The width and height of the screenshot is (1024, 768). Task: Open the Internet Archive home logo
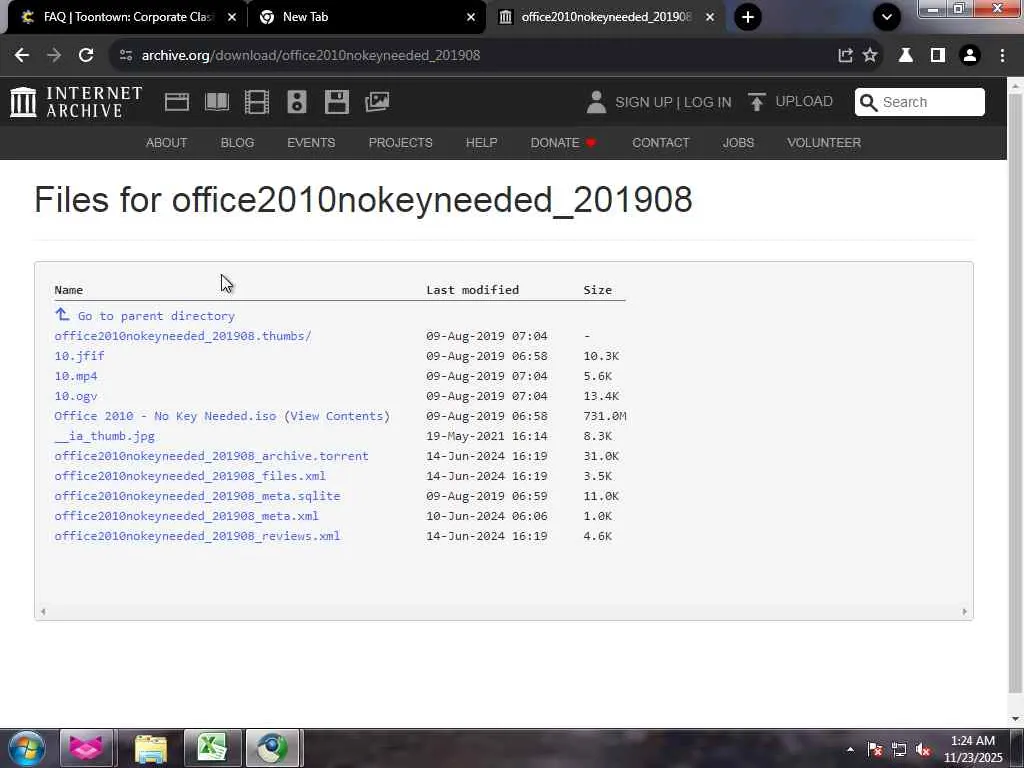click(76, 102)
